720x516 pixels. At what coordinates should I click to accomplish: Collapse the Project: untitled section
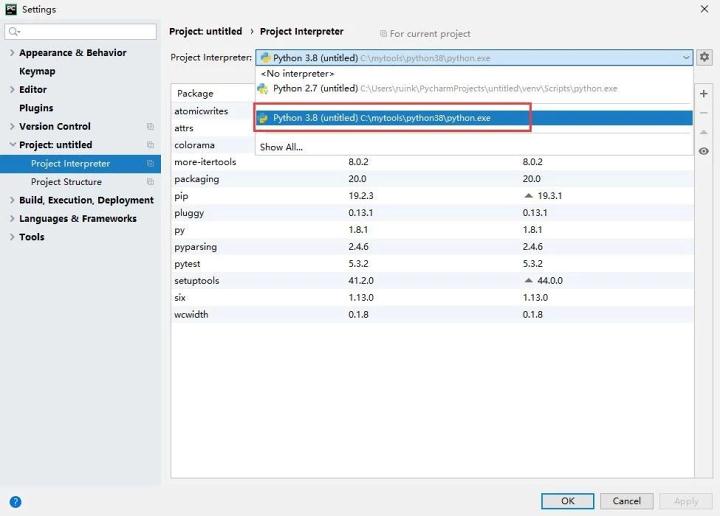(x=12, y=145)
